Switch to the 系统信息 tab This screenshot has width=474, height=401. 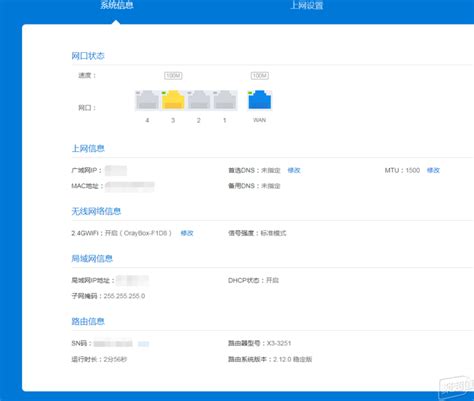[x=117, y=5]
